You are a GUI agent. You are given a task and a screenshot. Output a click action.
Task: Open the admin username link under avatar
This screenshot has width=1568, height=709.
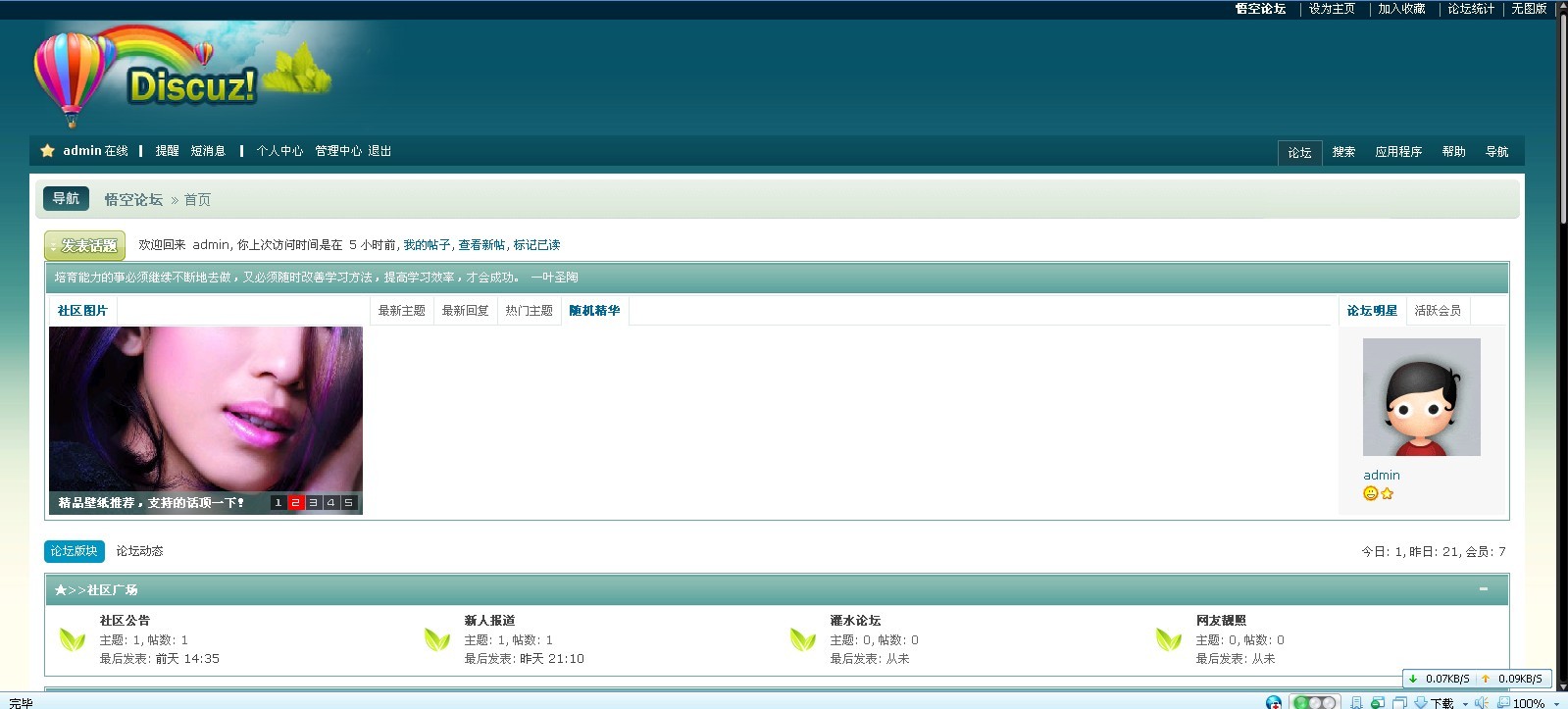click(1382, 476)
